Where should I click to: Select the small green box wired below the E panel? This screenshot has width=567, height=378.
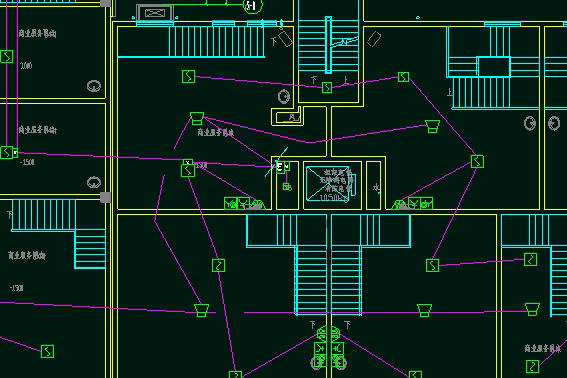tap(286, 187)
